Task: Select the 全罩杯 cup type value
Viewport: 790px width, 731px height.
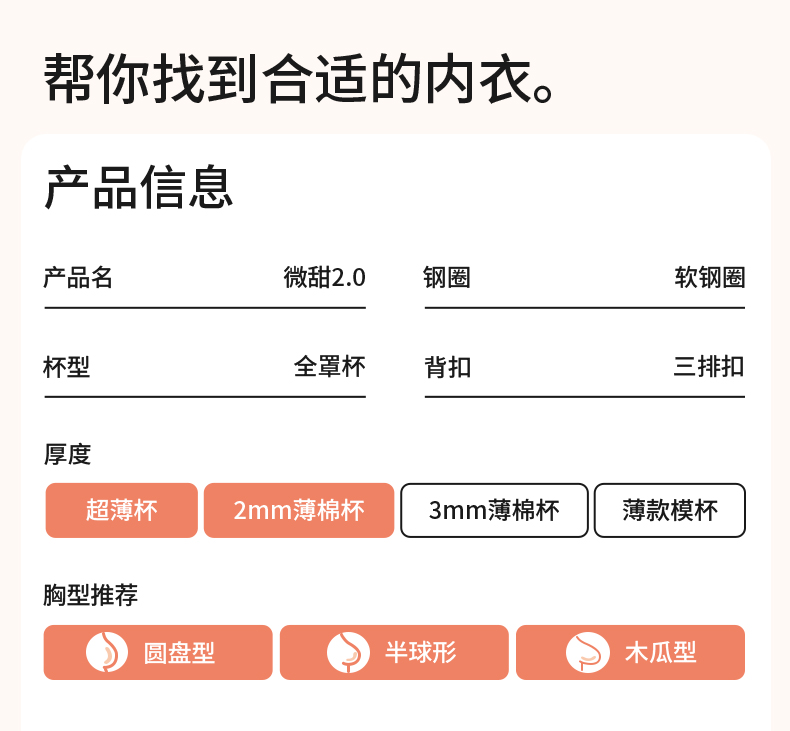Action: tap(330, 367)
